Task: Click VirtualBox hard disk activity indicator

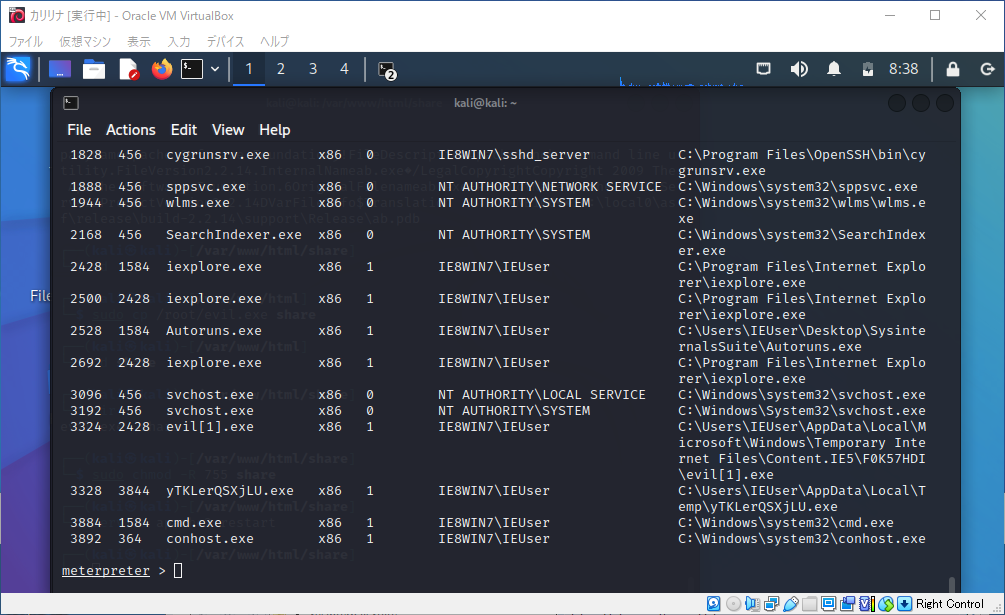Action: pyautogui.click(x=713, y=603)
